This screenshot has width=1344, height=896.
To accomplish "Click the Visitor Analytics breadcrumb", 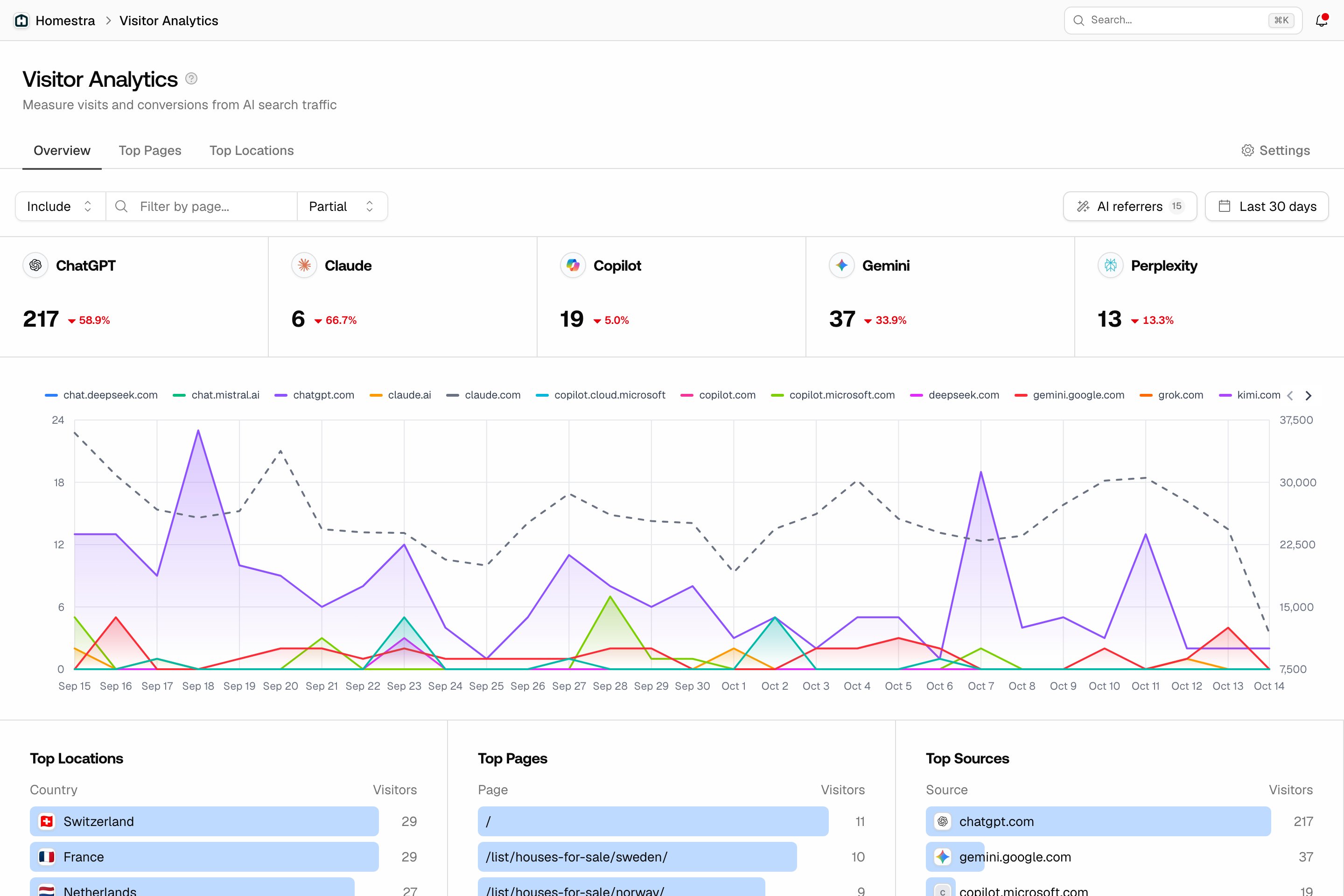I will pos(168,21).
